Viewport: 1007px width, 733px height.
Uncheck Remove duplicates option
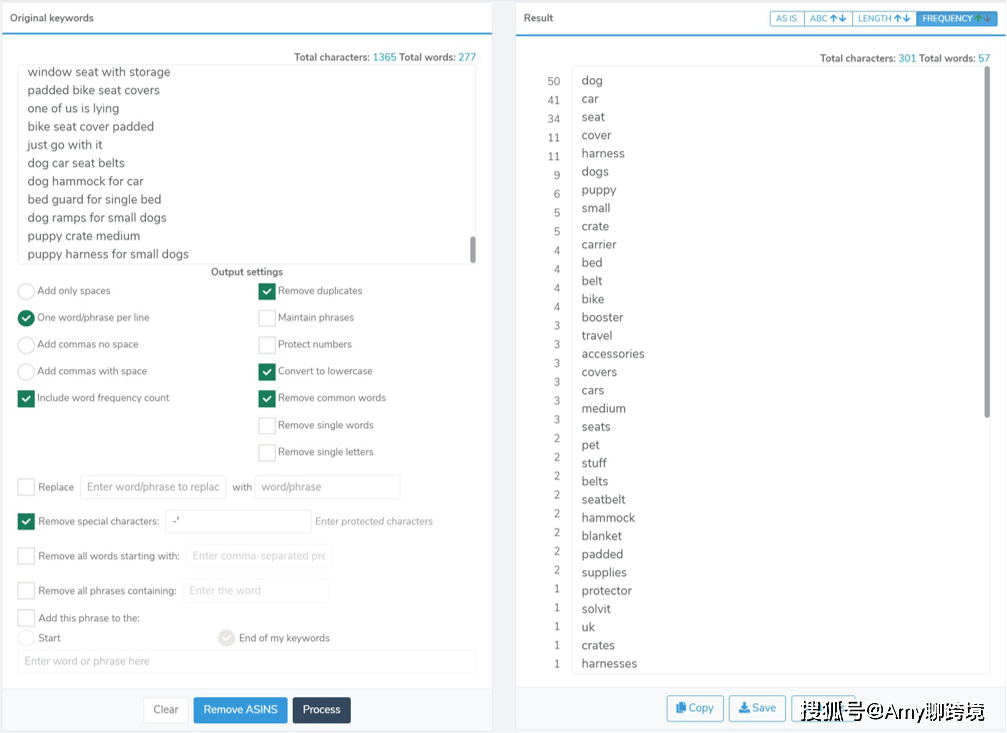point(267,291)
